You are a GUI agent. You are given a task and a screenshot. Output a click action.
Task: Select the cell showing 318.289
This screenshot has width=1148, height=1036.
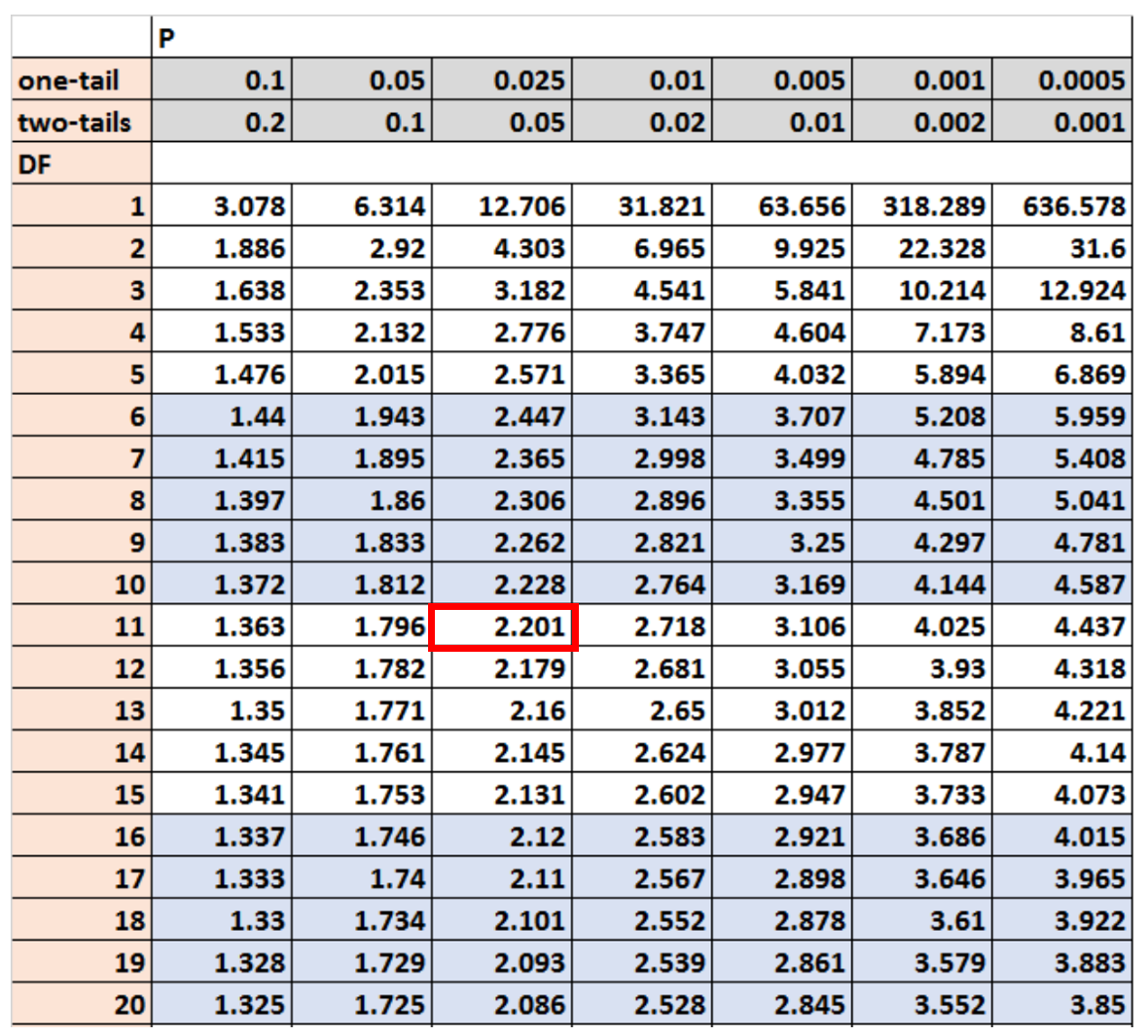coord(922,206)
